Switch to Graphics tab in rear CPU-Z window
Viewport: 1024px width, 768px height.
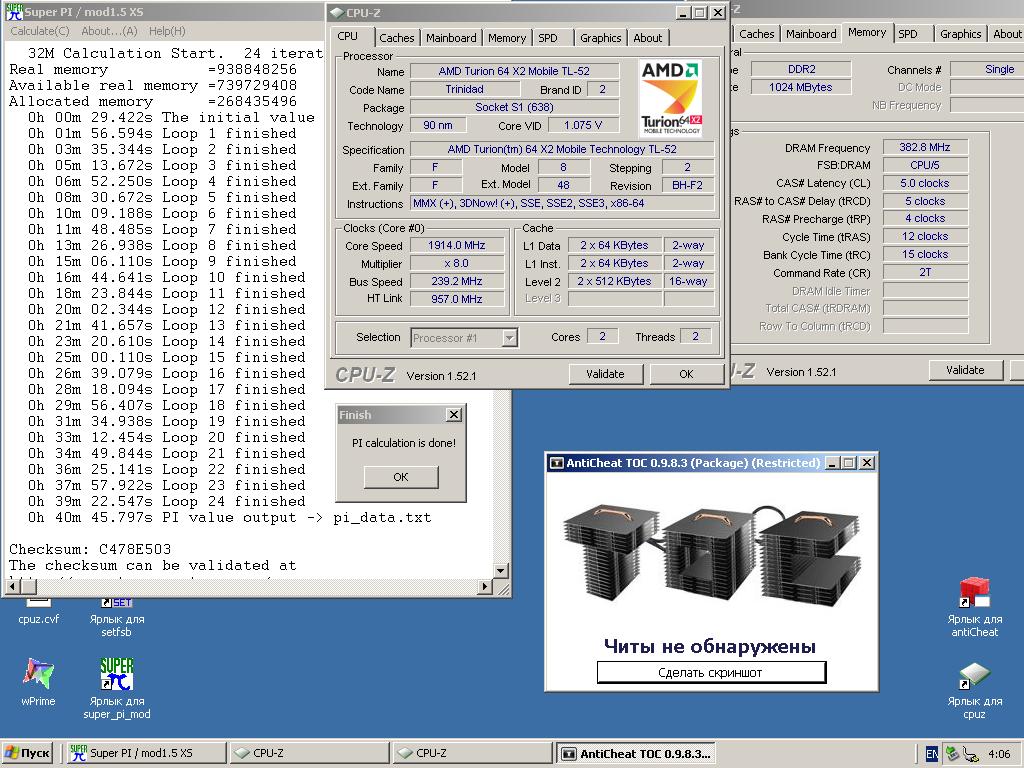tap(961, 34)
